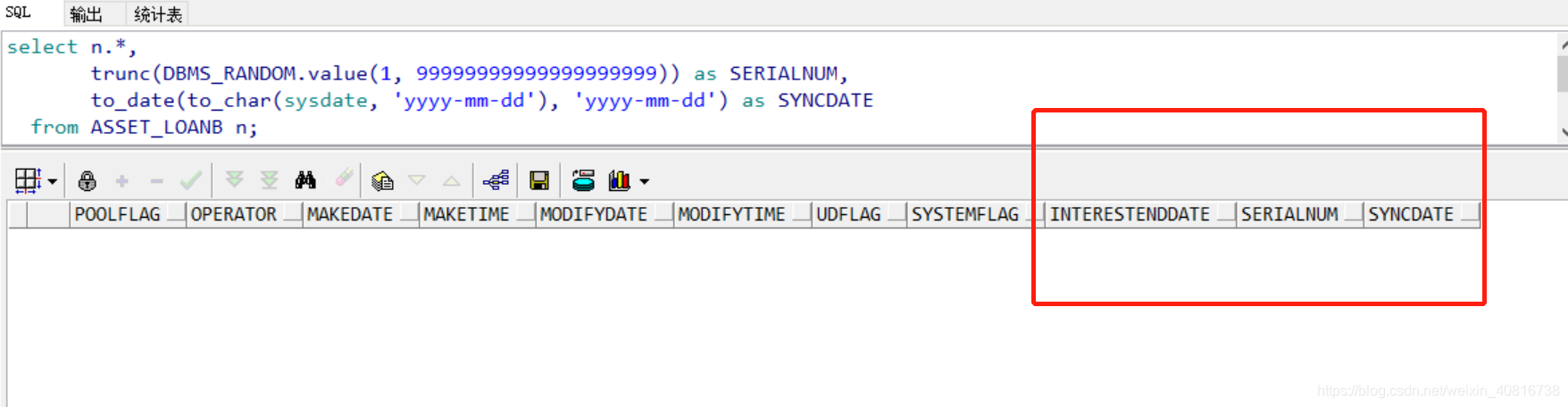The width and height of the screenshot is (1568, 407).
Task: Click on 'sysdate' in the query
Action: coord(325,101)
